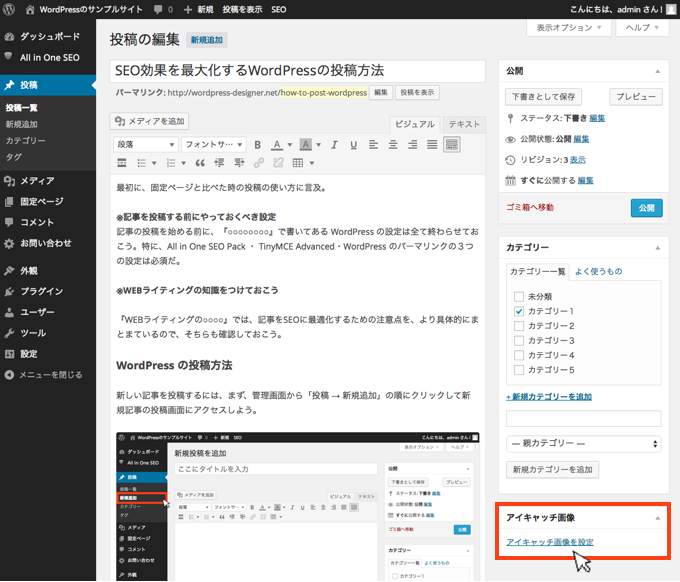Insert horizontal line via toolbar icon
The image size is (680, 582).
click(x=122, y=163)
